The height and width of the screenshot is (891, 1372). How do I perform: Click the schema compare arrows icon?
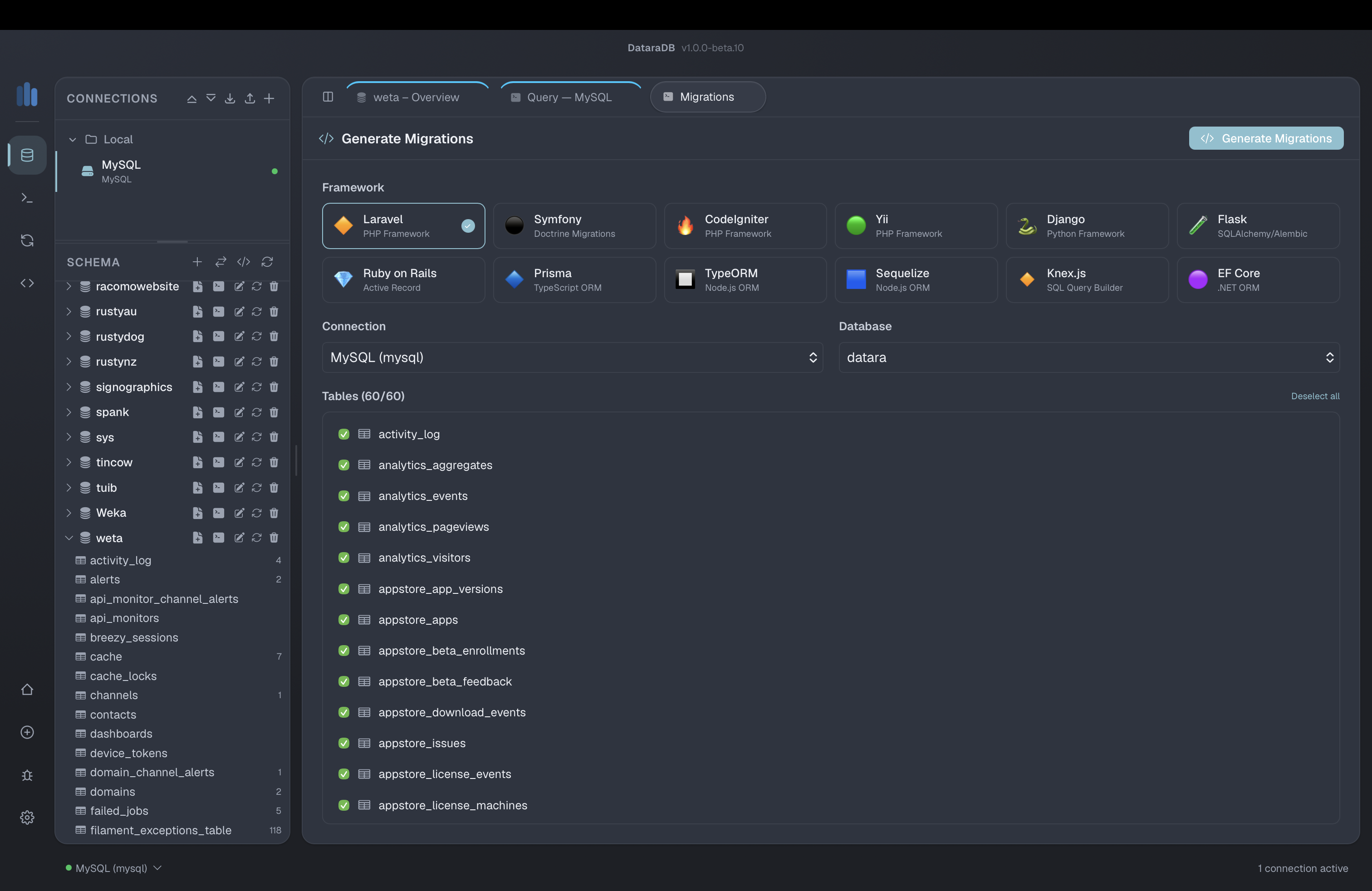tap(221, 262)
